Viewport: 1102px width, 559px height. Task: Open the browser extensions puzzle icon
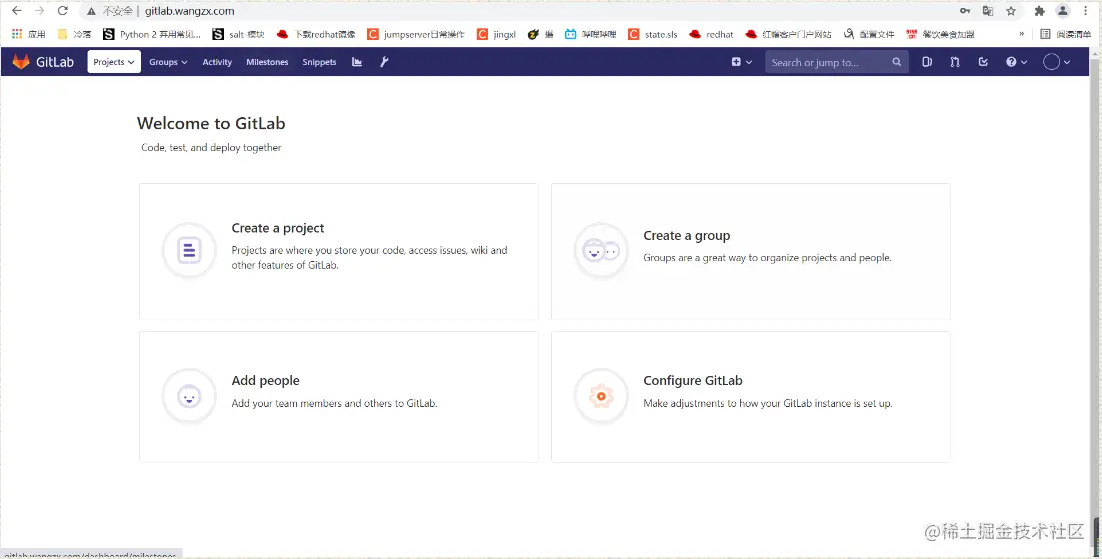[1039, 11]
